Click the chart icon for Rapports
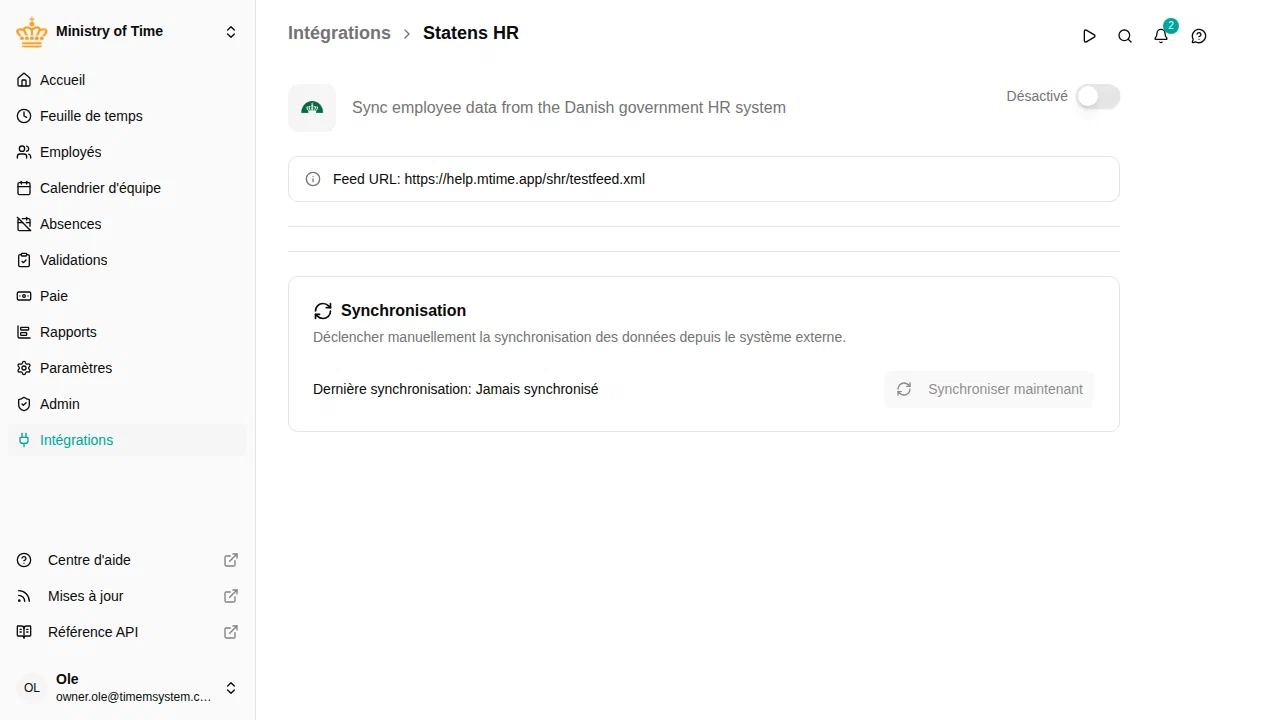The width and height of the screenshot is (1280, 720). pyautogui.click(x=24, y=332)
